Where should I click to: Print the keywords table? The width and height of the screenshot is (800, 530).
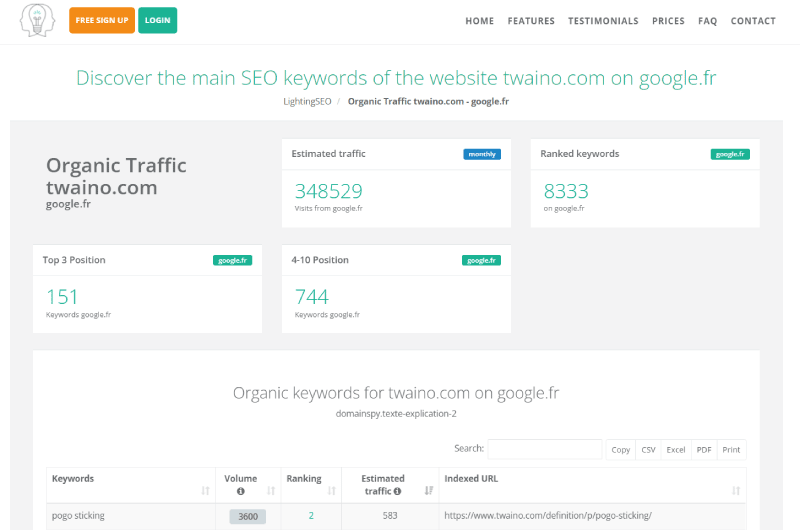(731, 450)
